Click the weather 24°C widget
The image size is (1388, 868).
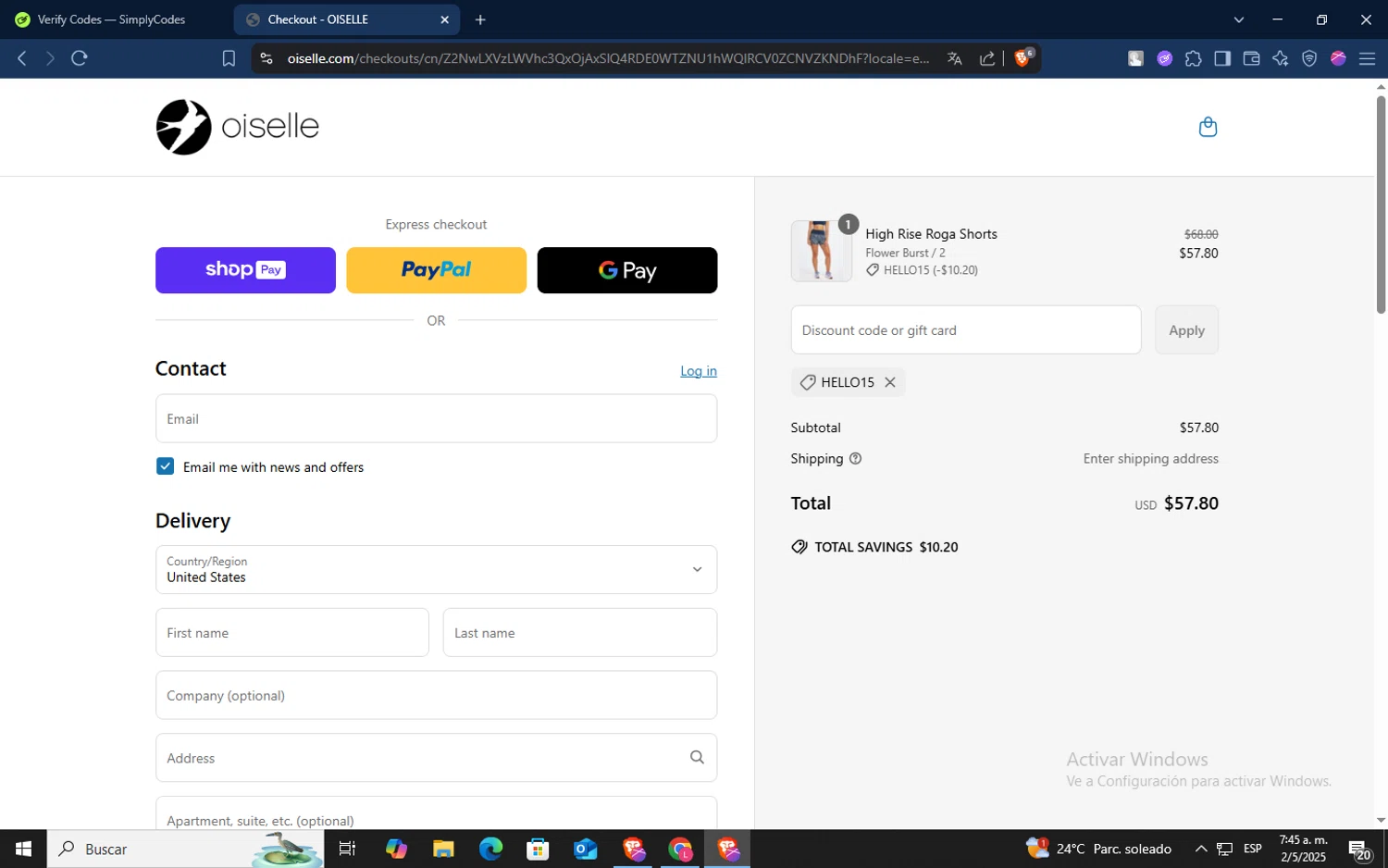1099,849
